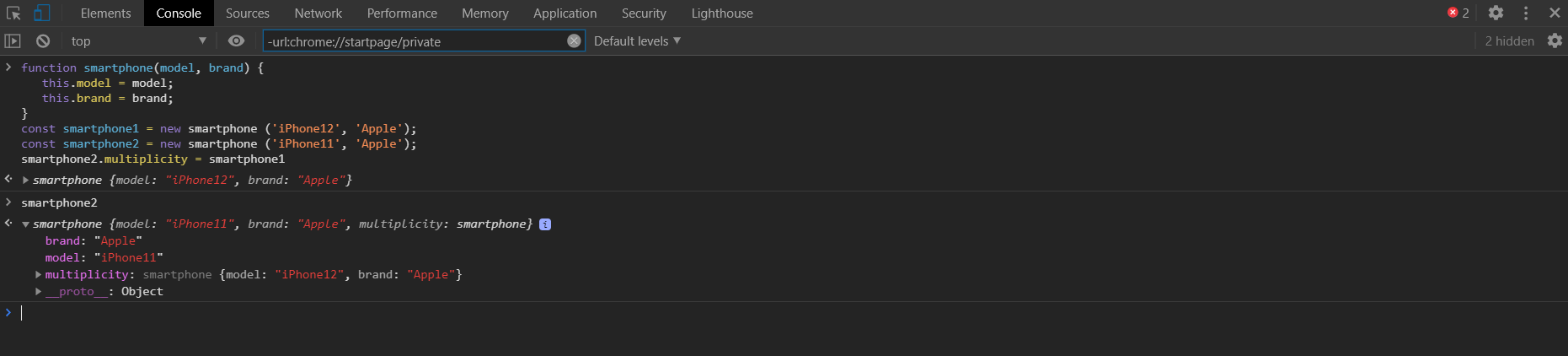Click the 2 hidden messages label
Image resolution: width=1568 pixels, height=356 pixels.
[x=1509, y=41]
